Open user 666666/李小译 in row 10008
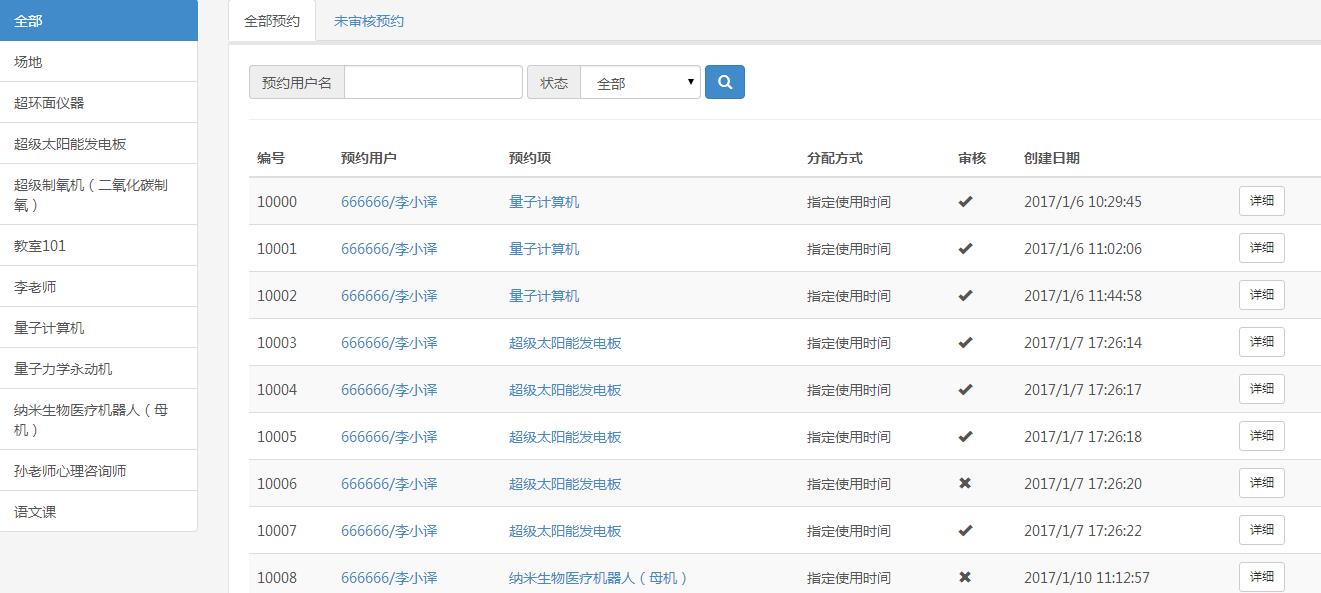 tap(389, 577)
